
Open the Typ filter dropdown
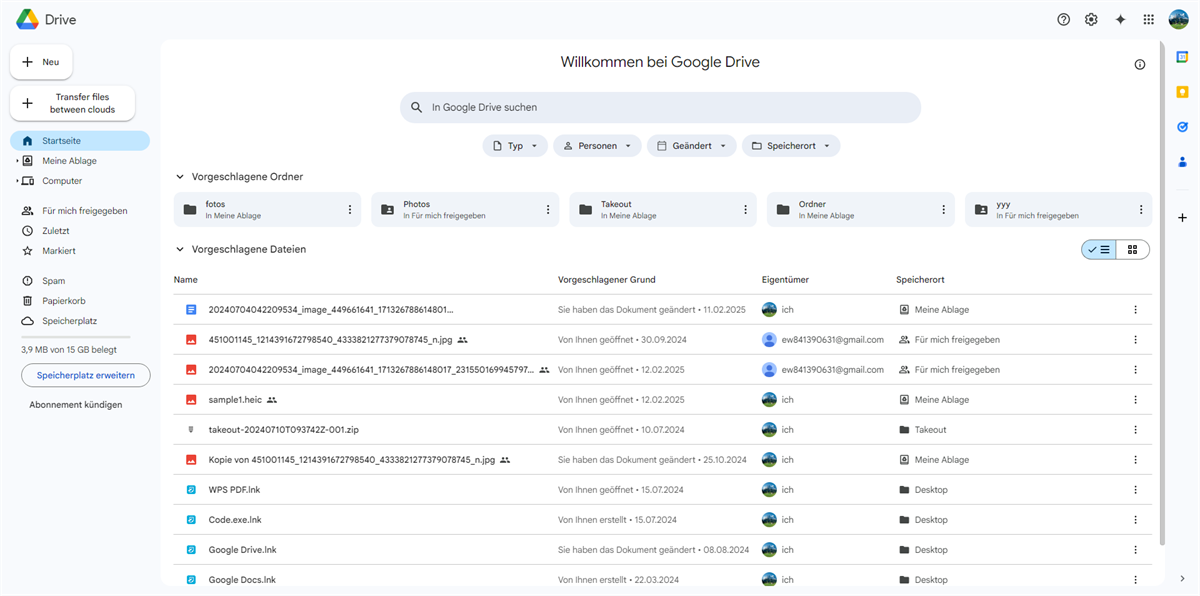pos(515,146)
